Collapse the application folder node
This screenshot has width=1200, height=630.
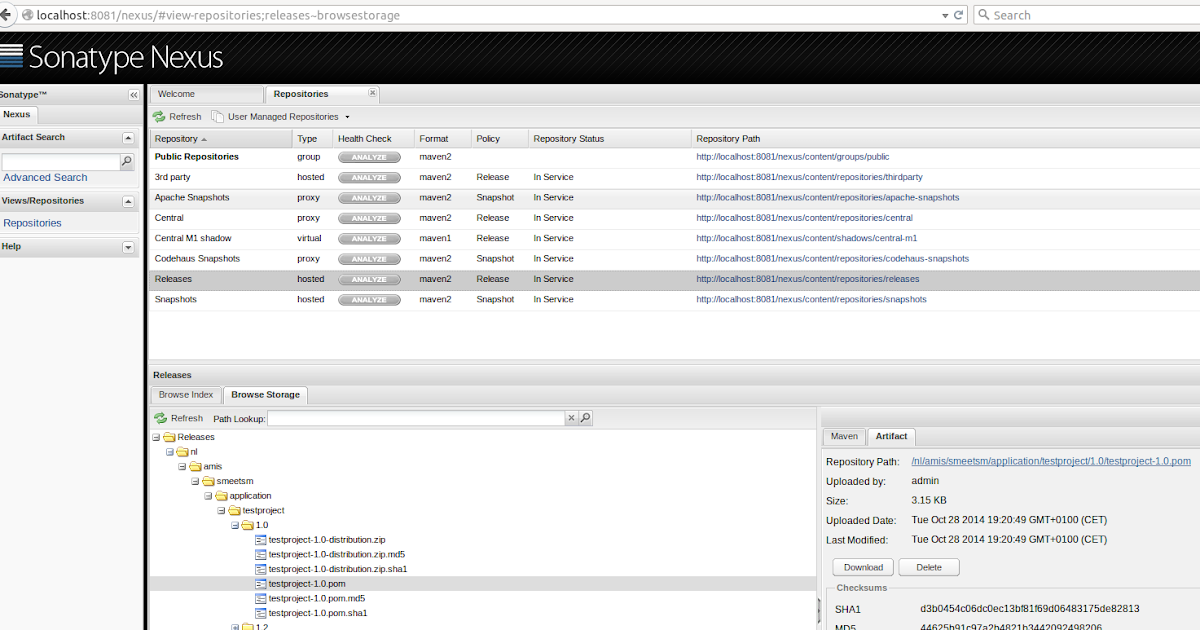209,496
